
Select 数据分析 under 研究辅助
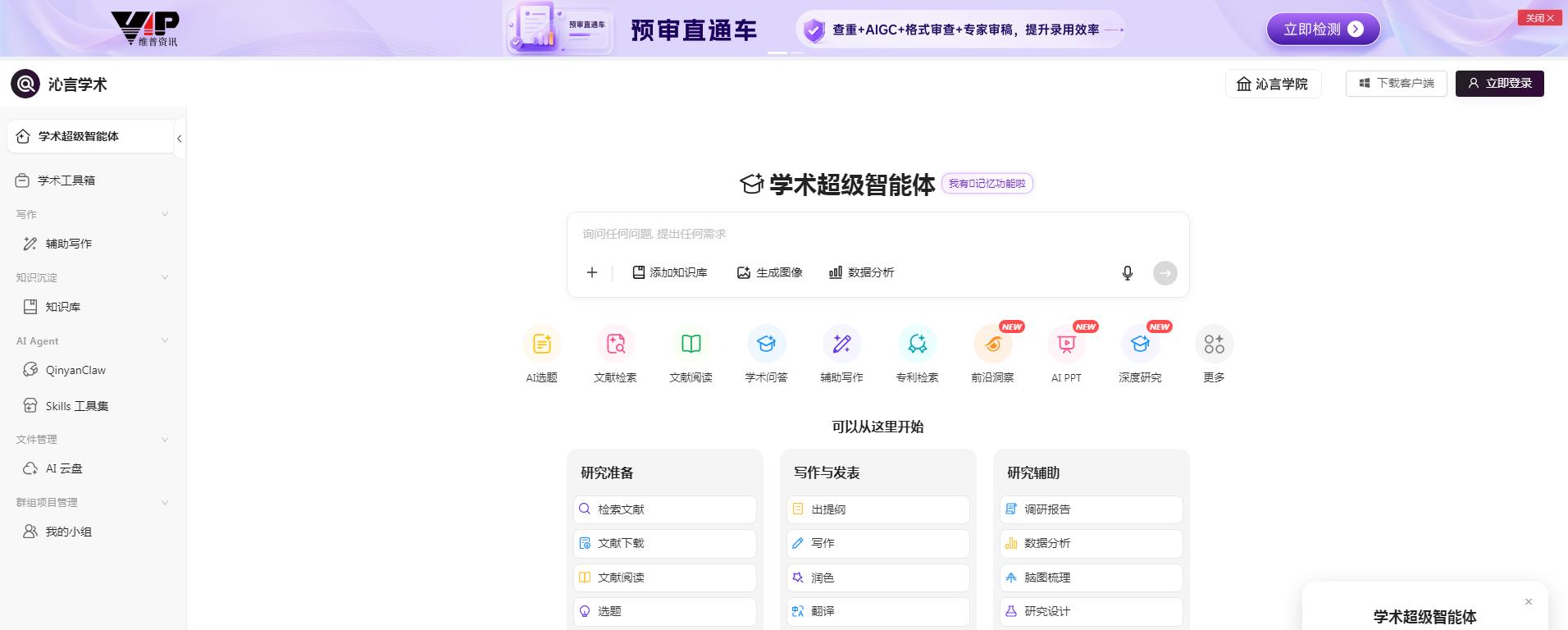[x=1092, y=543]
